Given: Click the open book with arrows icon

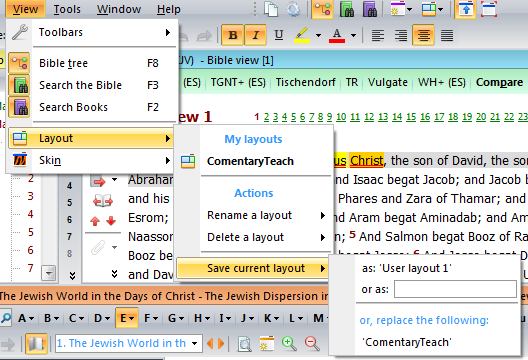Looking at the screenshot, I should 103,201.
